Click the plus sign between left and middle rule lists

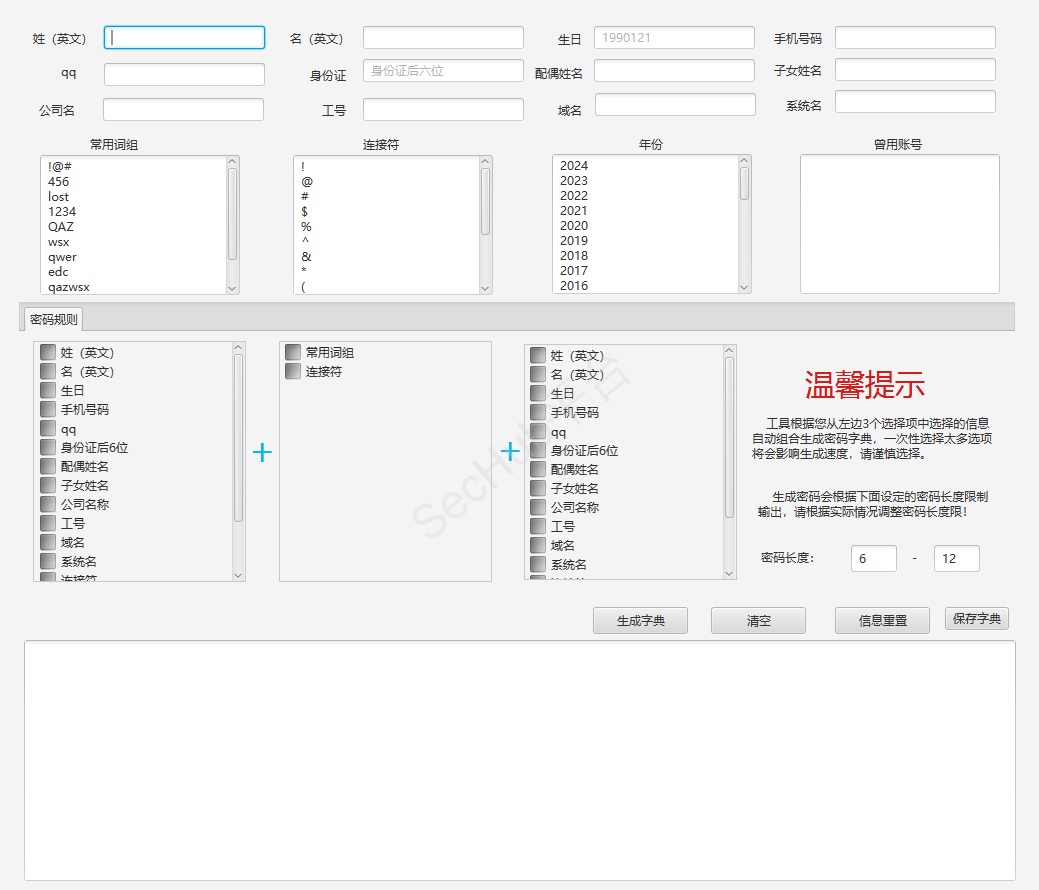(262, 453)
